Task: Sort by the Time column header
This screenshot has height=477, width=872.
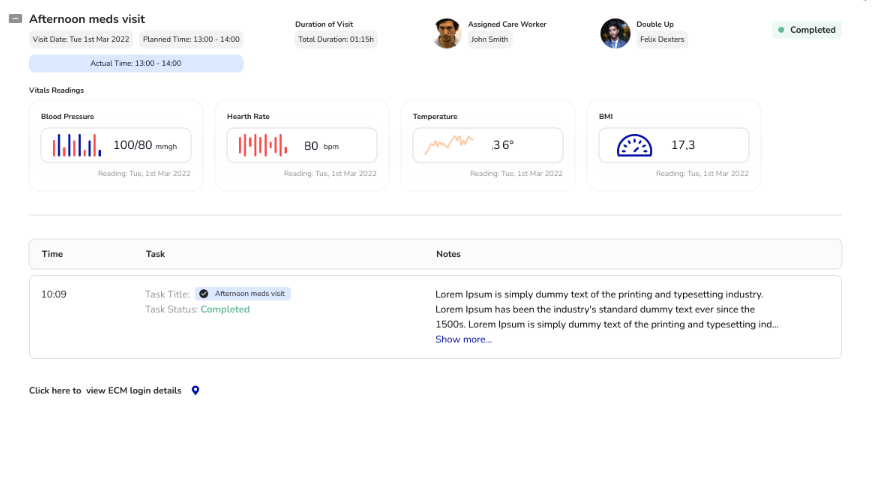Action: point(52,254)
